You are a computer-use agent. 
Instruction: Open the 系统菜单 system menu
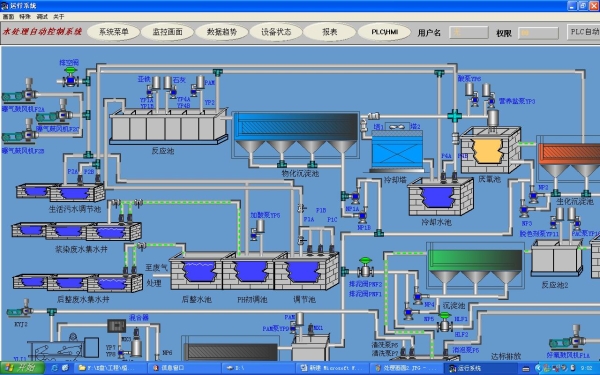(114, 32)
